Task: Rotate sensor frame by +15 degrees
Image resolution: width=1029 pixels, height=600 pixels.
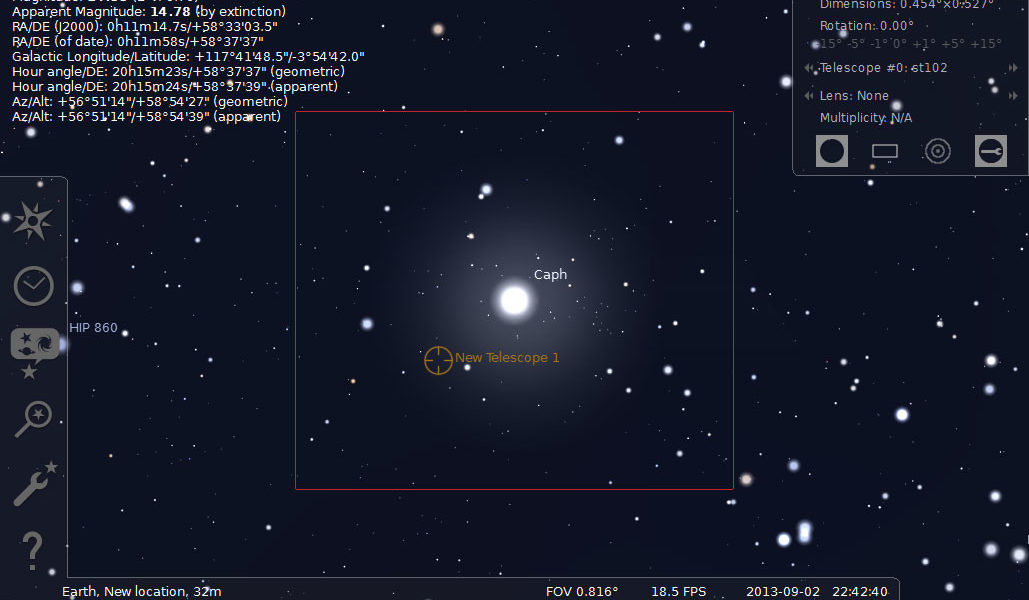Action: pos(986,44)
